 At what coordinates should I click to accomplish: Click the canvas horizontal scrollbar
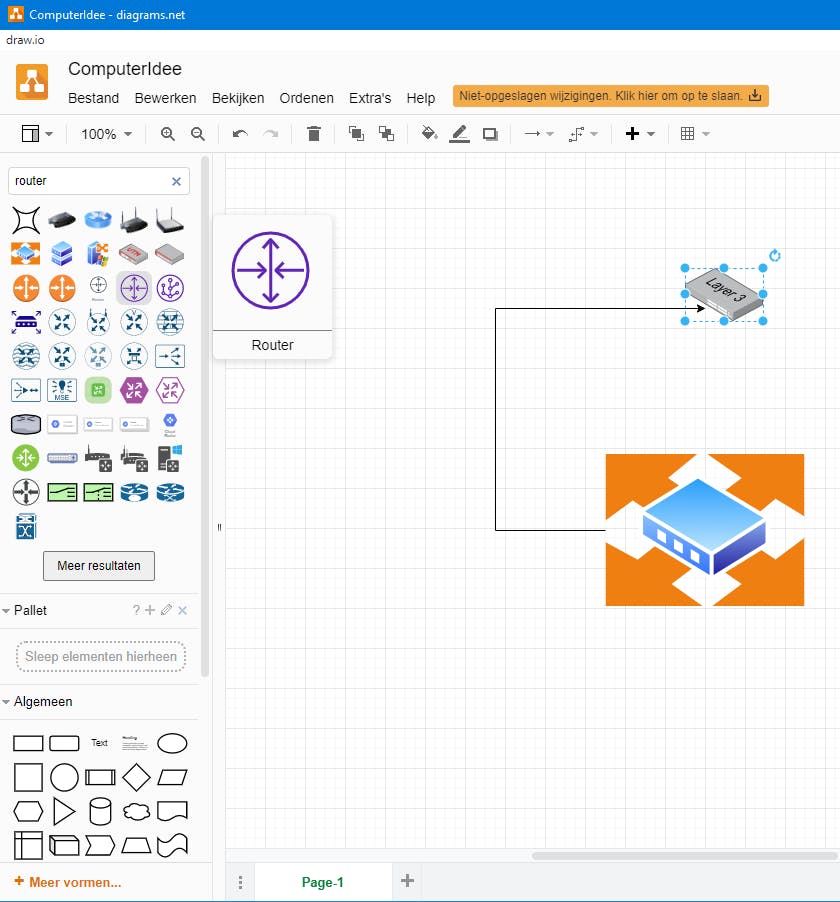coord(684,856)
